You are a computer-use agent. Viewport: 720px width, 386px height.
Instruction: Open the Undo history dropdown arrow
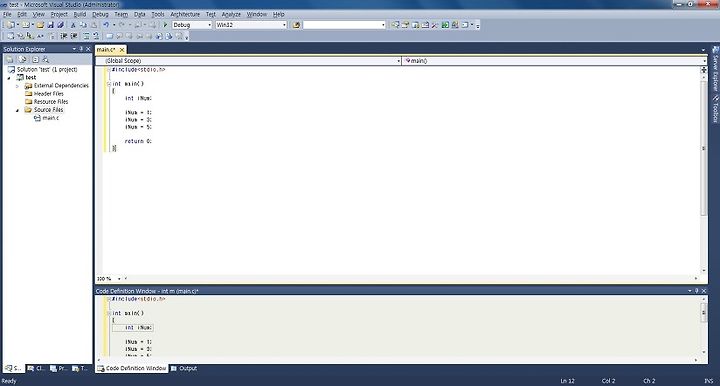pyautogui.click(x=114, y=25)
